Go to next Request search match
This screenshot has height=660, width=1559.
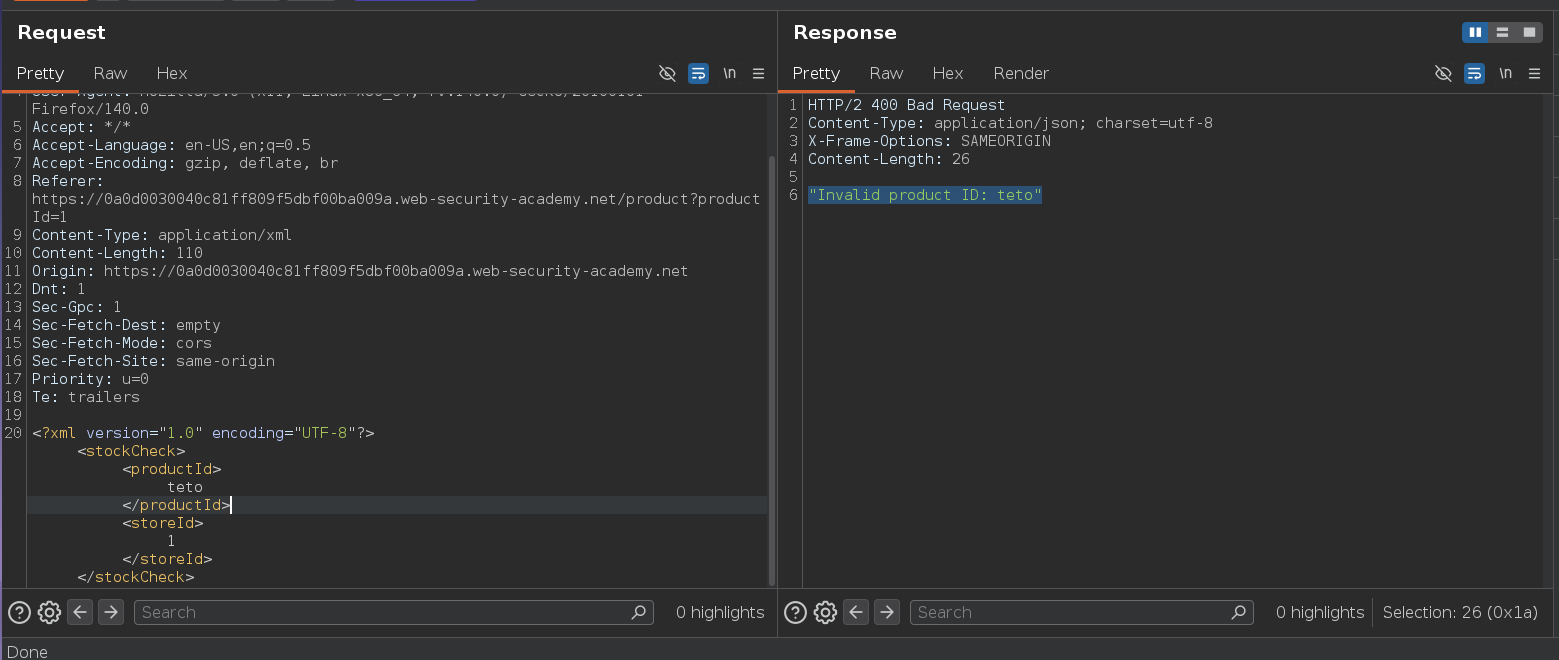tap(110, 612)
